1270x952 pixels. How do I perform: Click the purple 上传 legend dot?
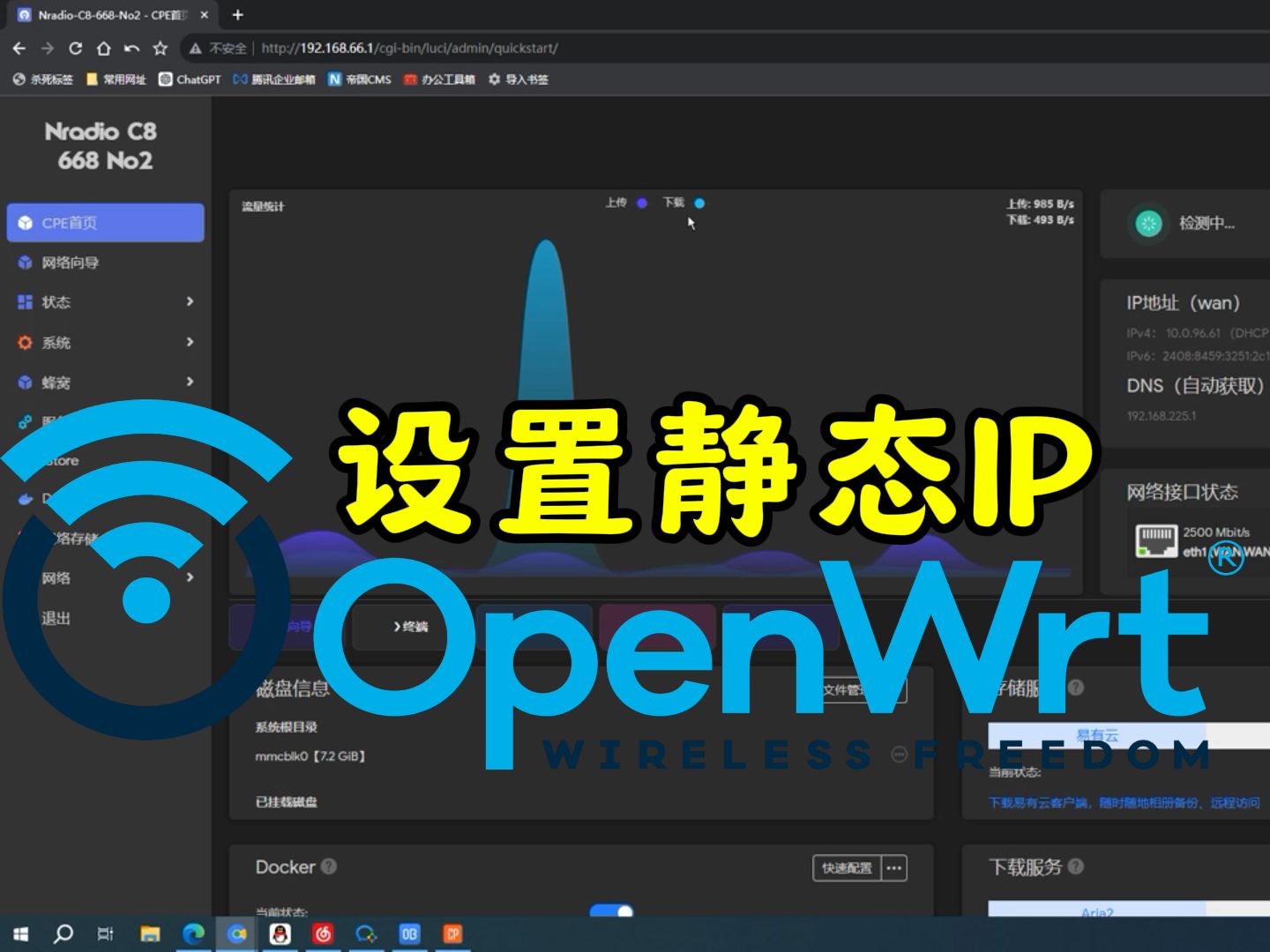click(x=642, y=203)
